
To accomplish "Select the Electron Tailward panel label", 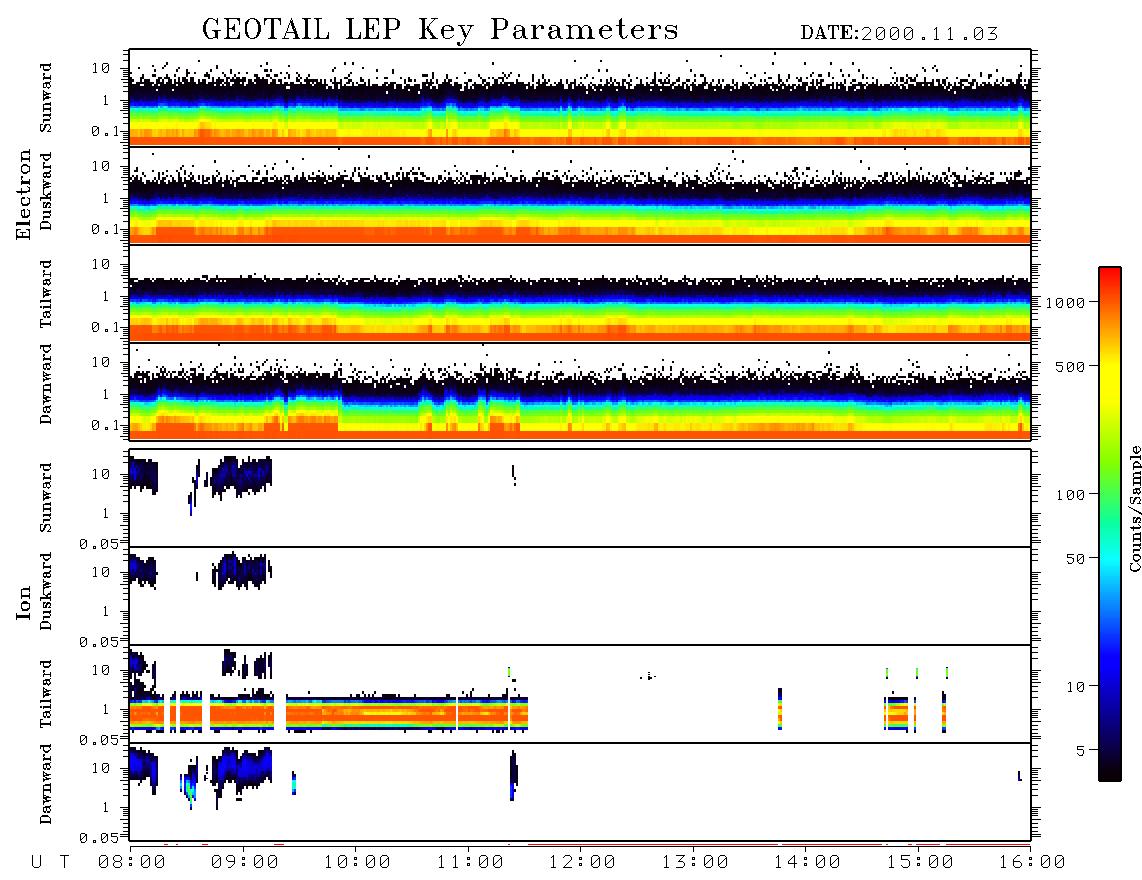I will [x=46, y=294].
